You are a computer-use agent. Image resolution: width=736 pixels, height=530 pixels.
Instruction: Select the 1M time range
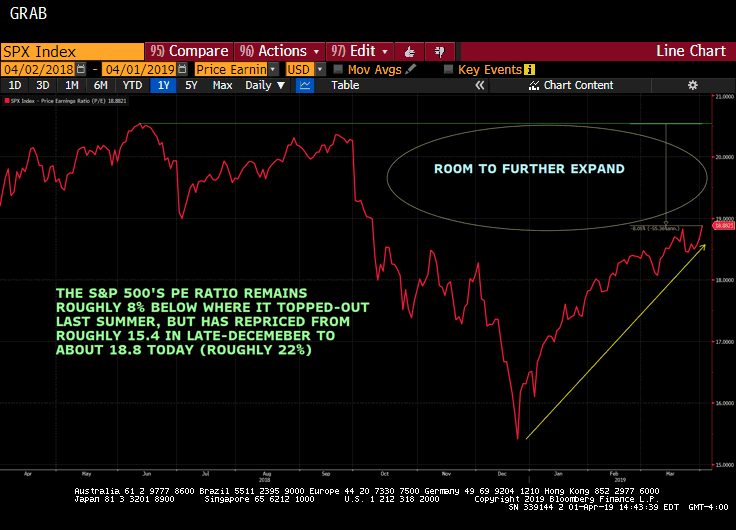(x=71, y=85)
